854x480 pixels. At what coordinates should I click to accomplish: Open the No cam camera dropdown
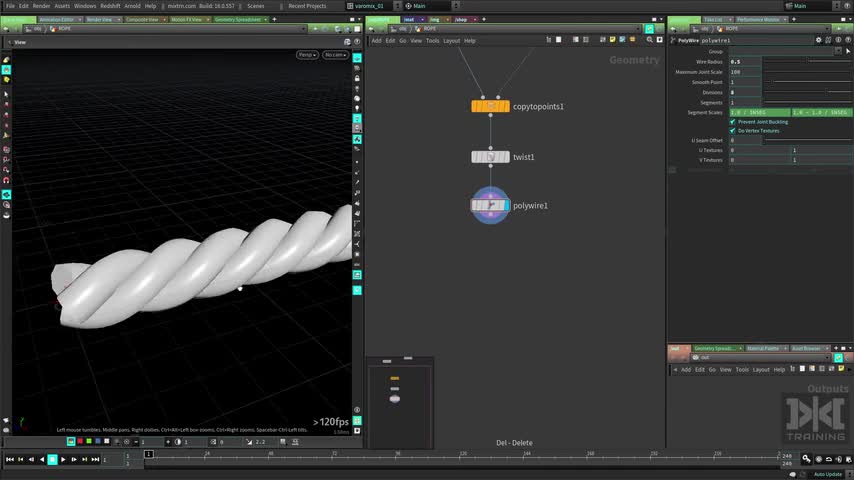[x=335, y=55]
